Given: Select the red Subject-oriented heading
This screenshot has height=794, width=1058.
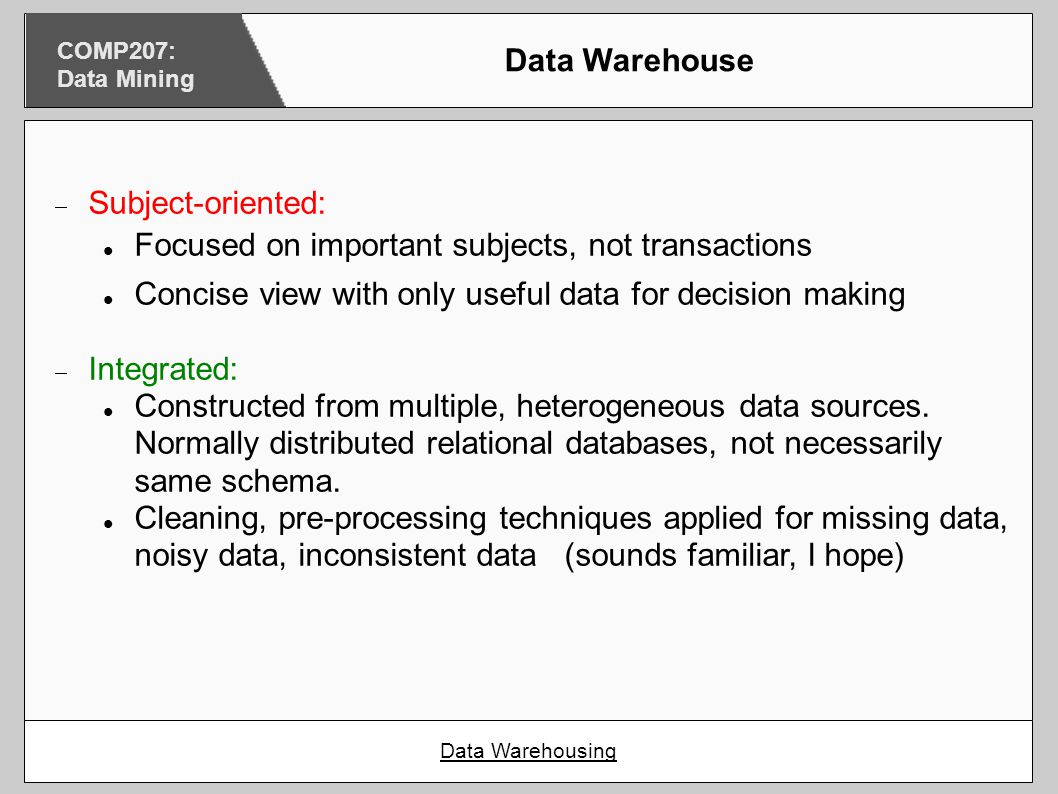Looking at the screenshot, I should pos(207,202).
